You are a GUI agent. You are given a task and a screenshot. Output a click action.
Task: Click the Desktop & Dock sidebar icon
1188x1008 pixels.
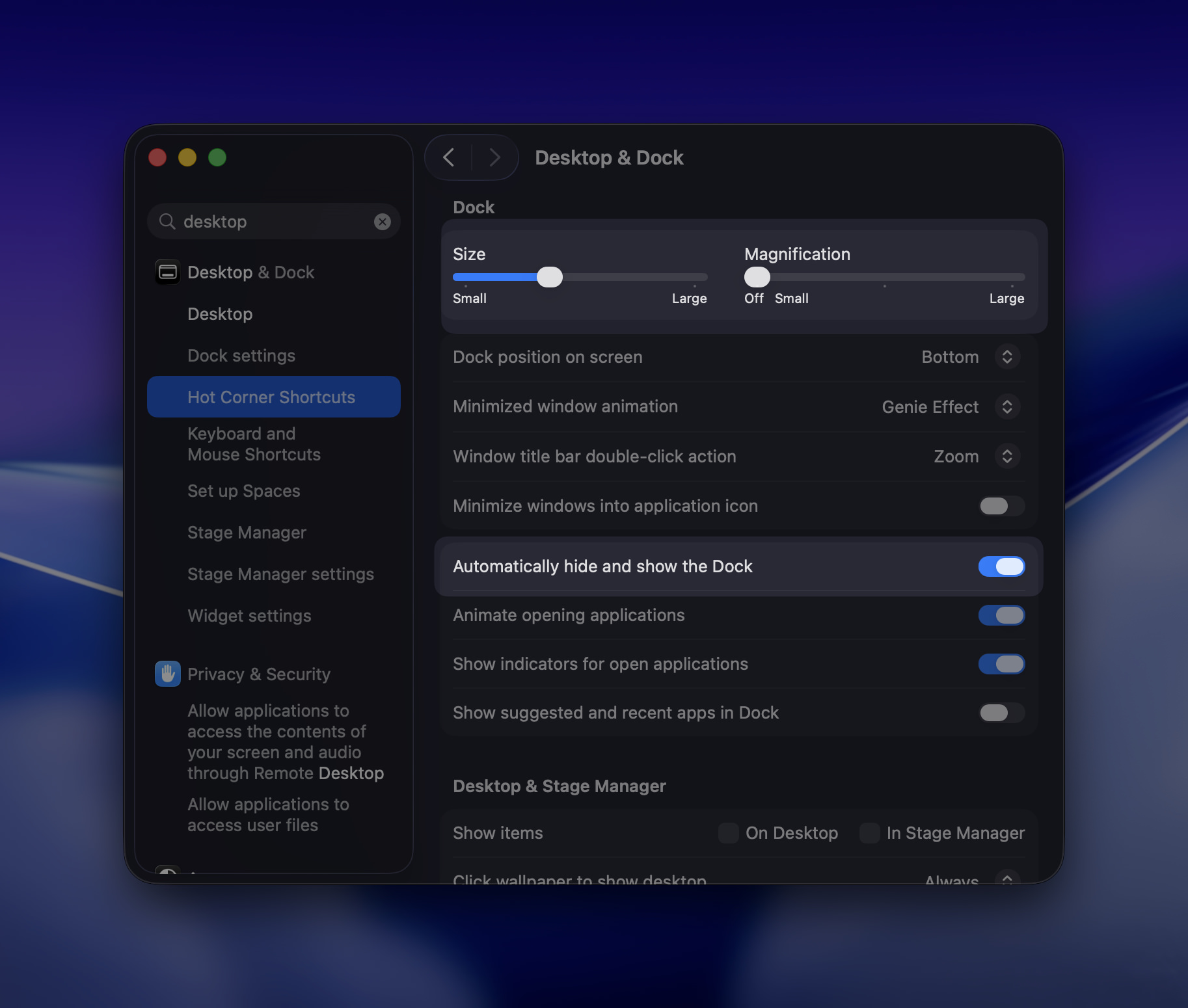pos(167,272)
